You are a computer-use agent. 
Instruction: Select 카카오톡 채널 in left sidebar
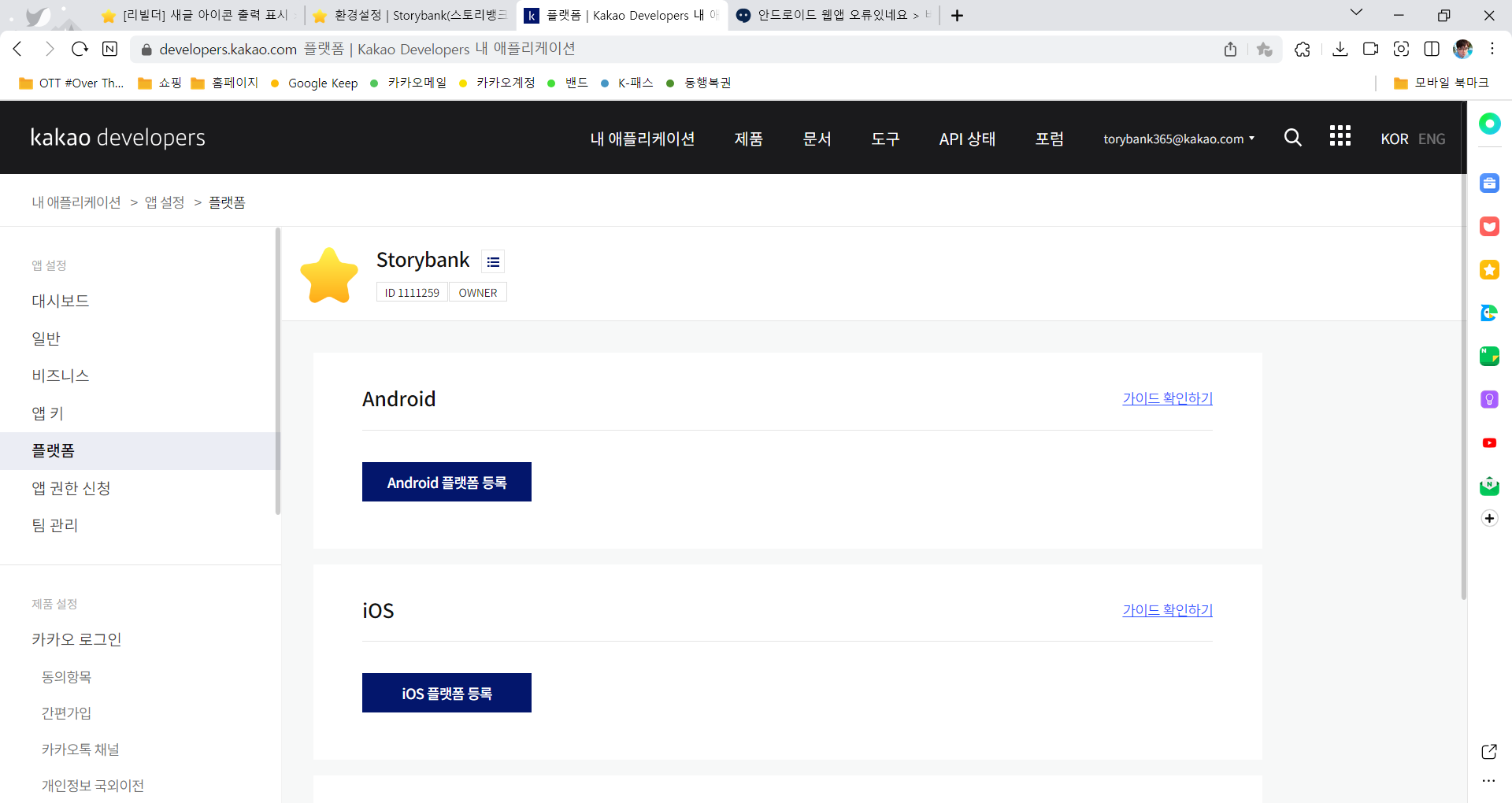coord(80,749)
